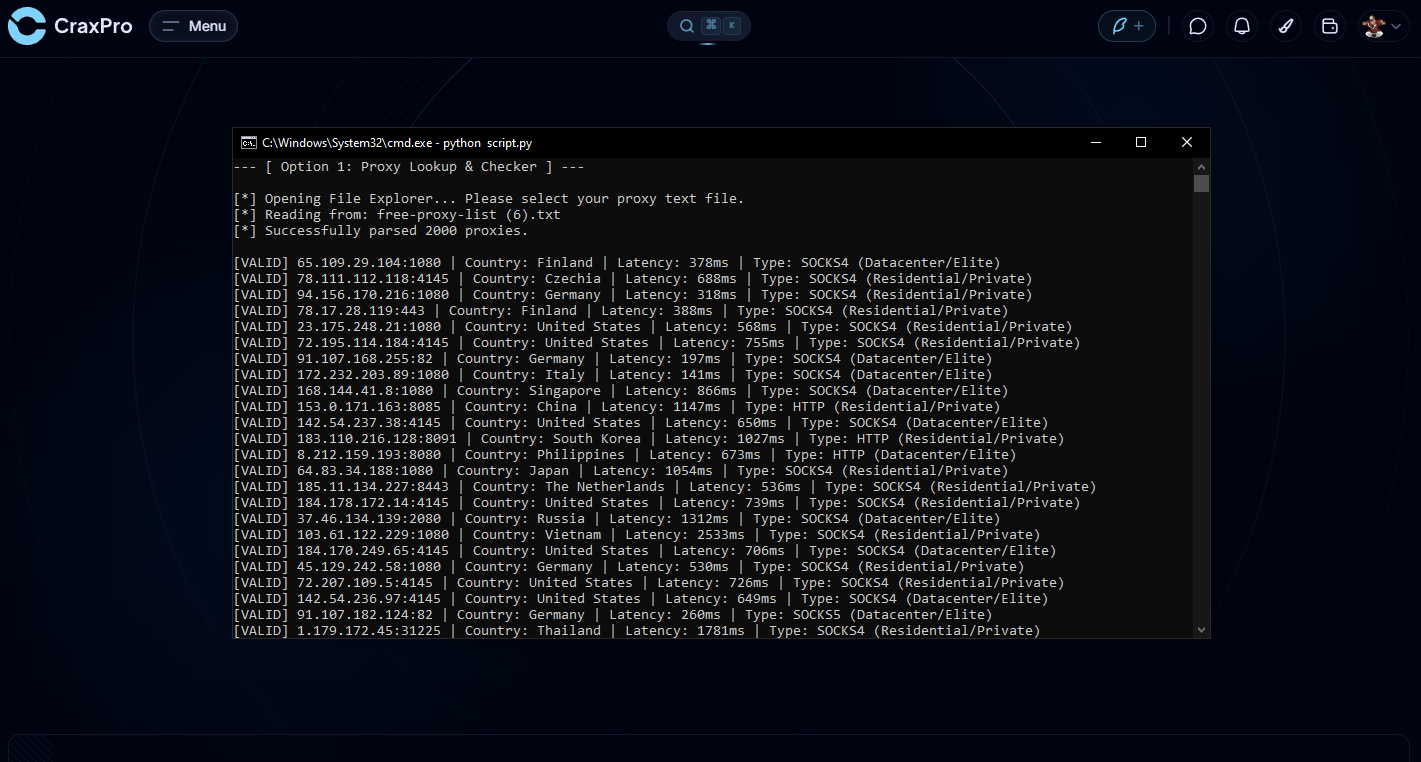Image resolution: width=1421 pixels, height=762 pixels.
Task: Click the proxy row 78.17.28.119:443
Action: click(x=621, y=311)
